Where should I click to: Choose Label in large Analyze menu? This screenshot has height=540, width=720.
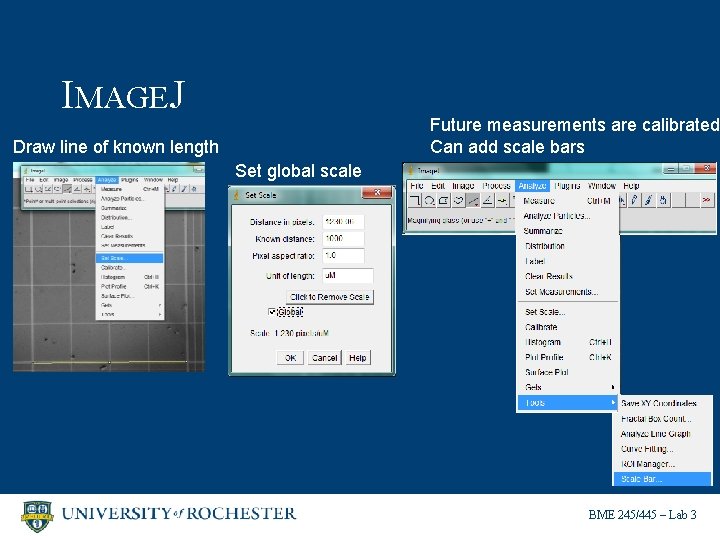568,261
